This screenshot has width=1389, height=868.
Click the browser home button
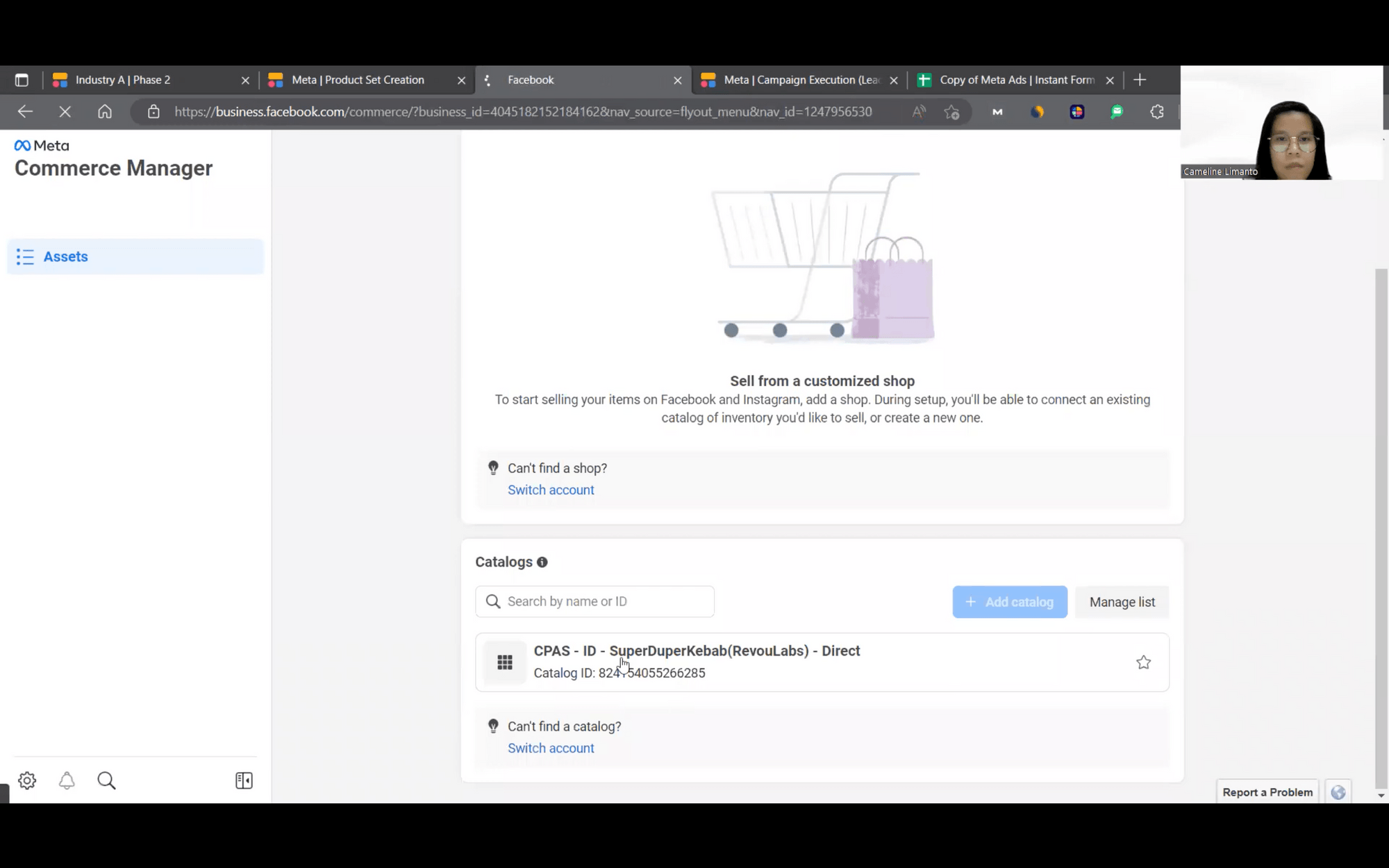click(105, 112)
